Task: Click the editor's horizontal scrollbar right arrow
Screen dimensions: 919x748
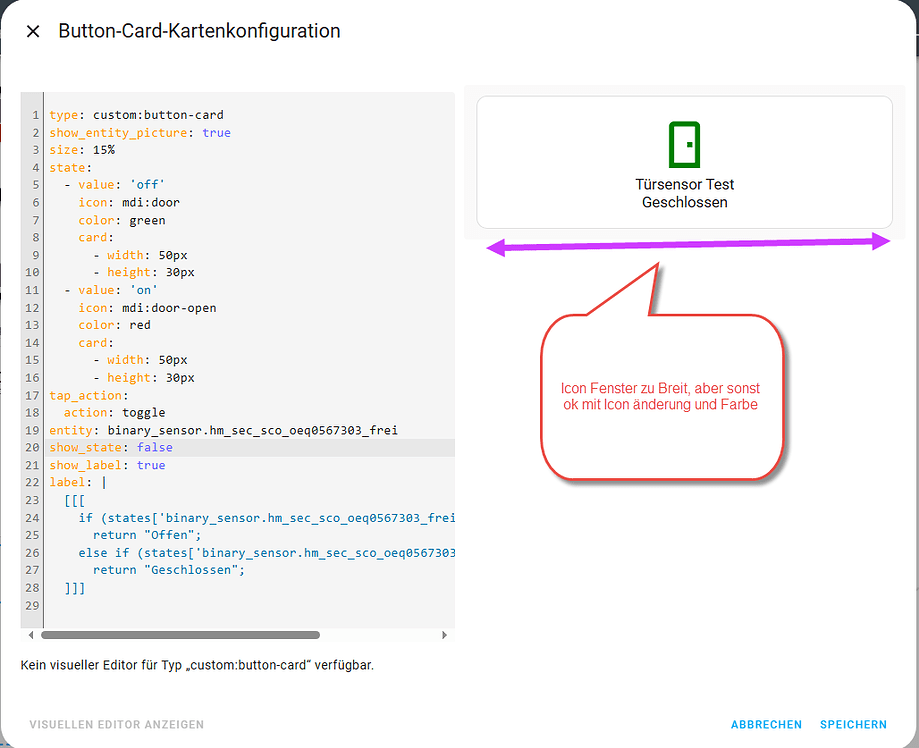Action: pos(446,634)
